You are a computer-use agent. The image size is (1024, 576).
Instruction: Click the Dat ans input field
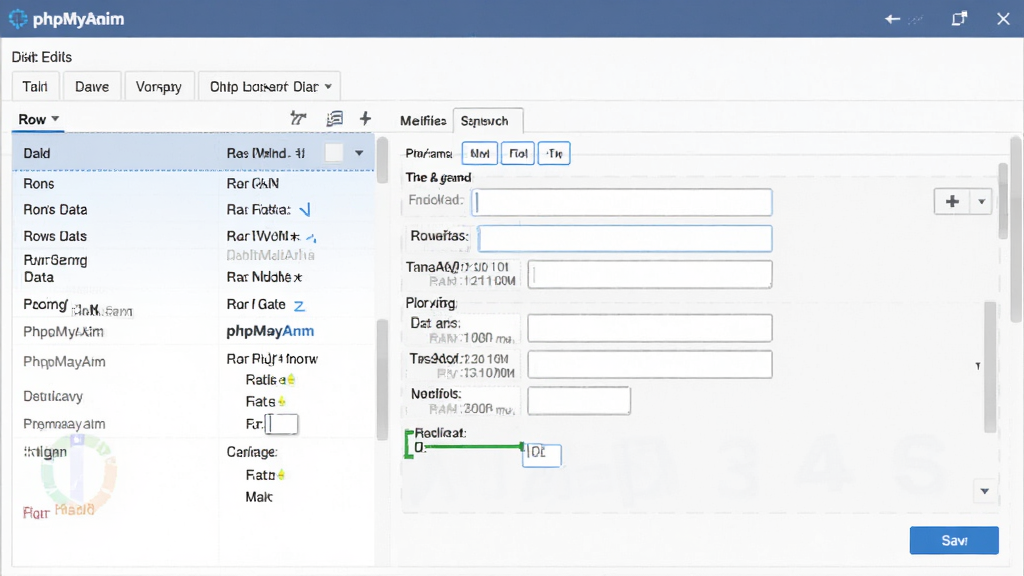[650, 328]
